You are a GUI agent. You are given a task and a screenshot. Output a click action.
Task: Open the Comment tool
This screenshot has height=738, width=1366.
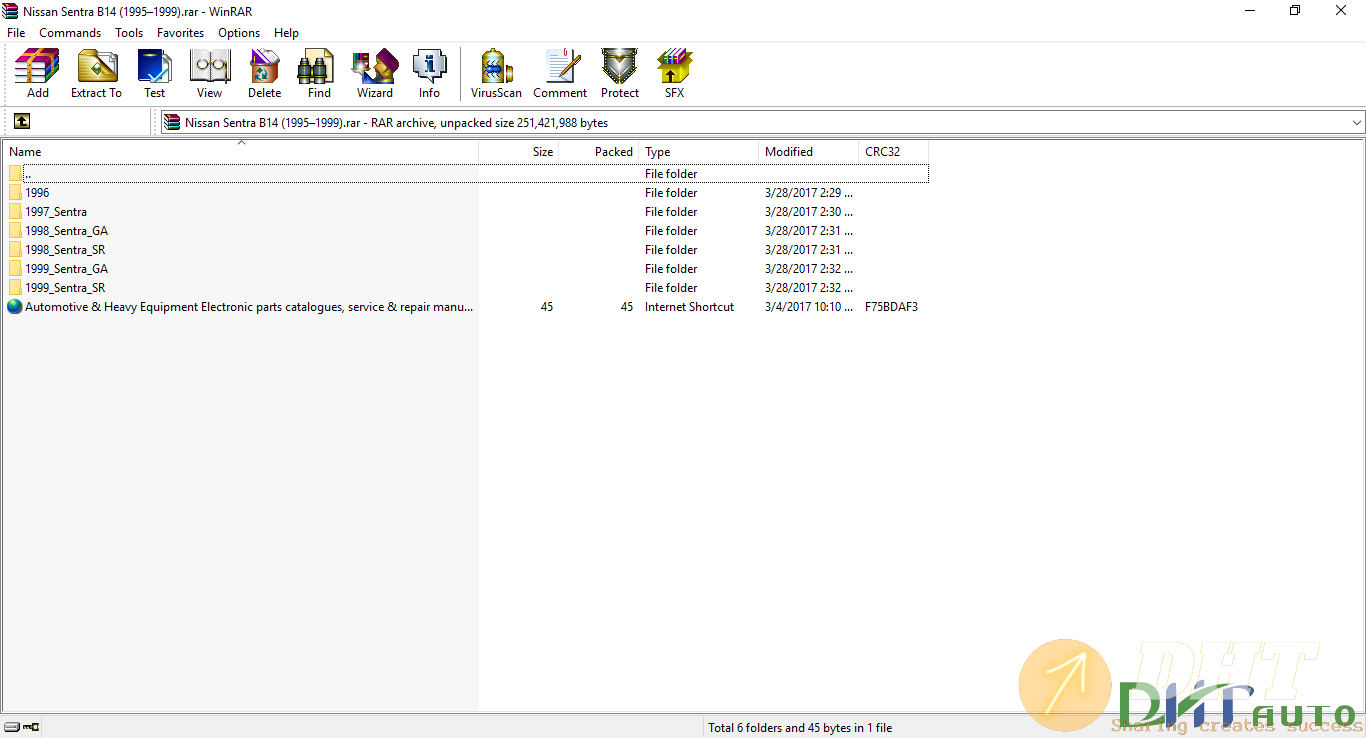[560, 74]
